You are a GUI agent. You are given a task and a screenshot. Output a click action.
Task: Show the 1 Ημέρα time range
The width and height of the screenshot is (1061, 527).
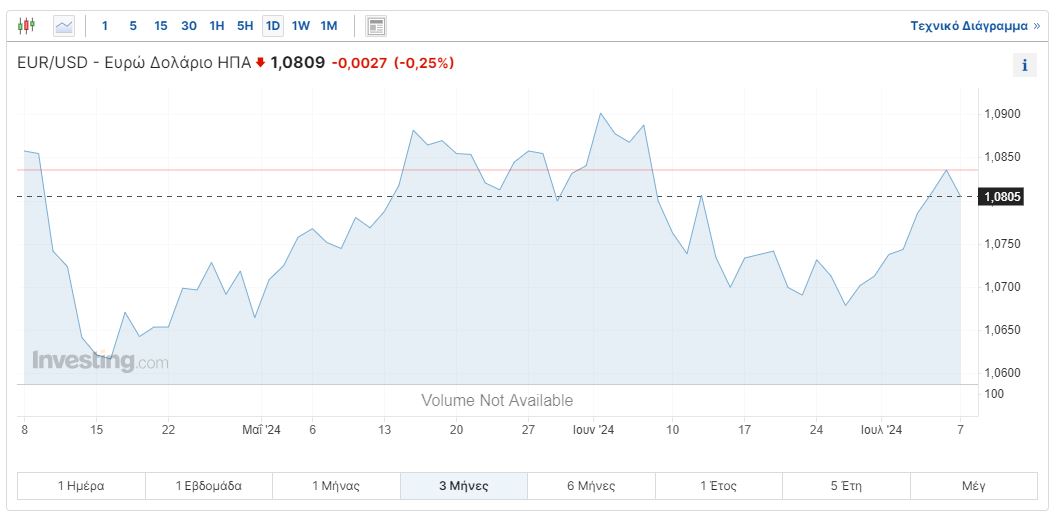tap(81, 486)
